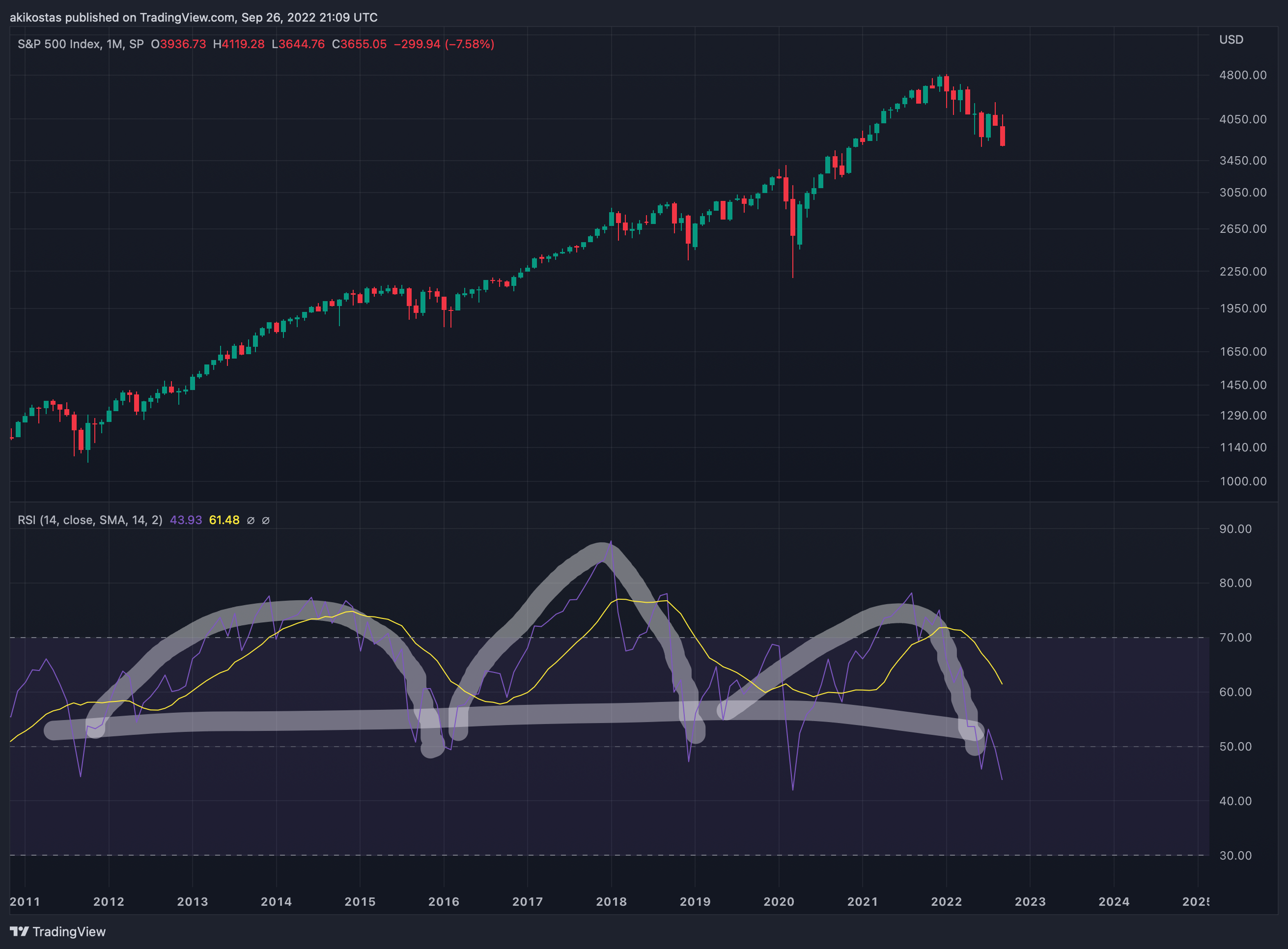Image resolution: width=1288 pixels, height=949 pixels.
Task: Click the 1950.00 price axis label
Action: coord(1243,309)
